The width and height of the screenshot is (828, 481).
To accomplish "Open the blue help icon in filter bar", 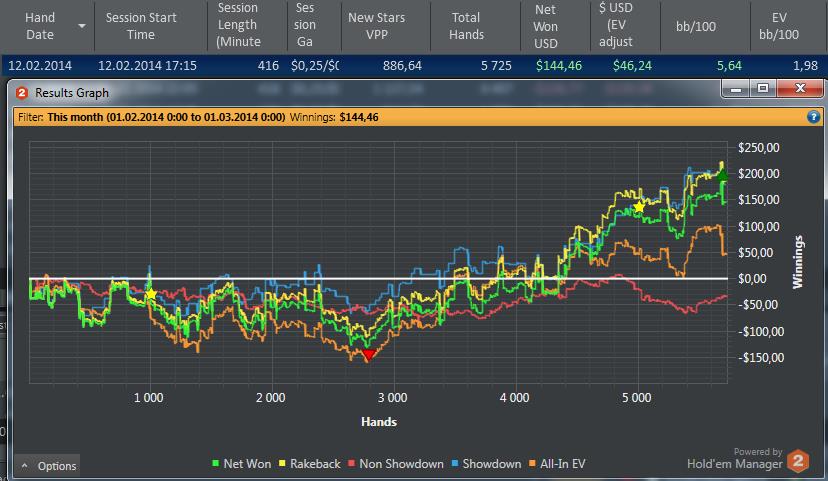I will pyautogui.click(x=813, y=117).
